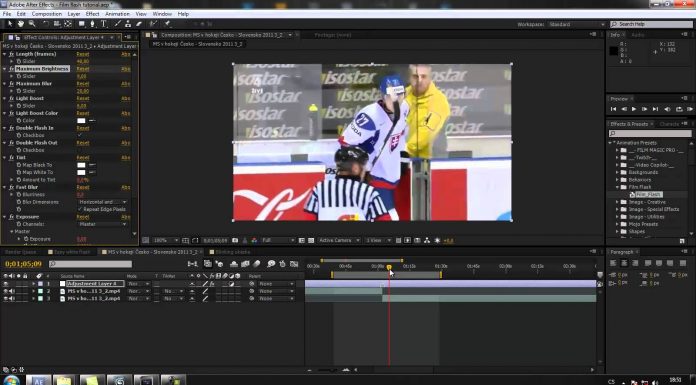Collapse the Animation Presets group
696x385 pixels.
[610, 143]
